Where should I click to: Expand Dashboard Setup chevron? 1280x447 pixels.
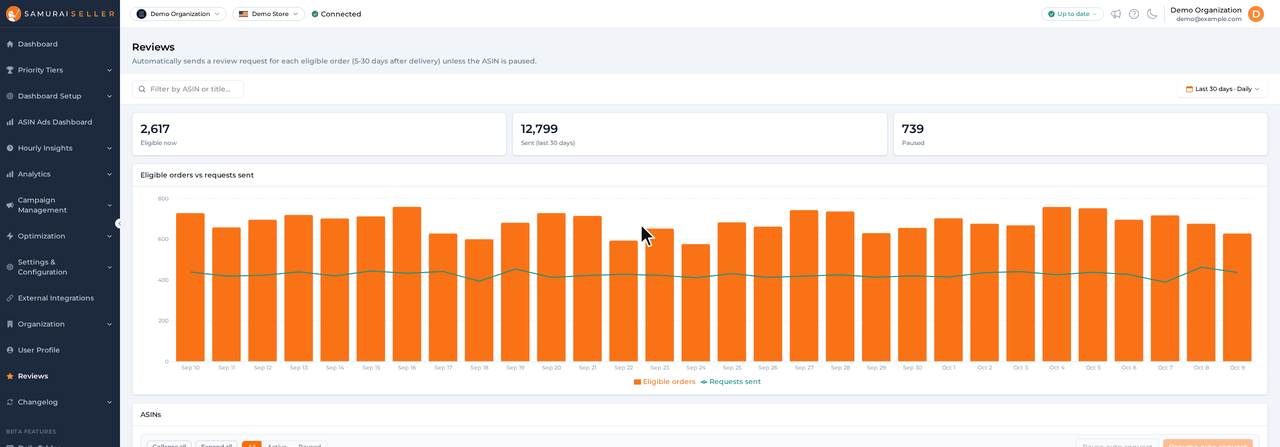tap(109, 96)
